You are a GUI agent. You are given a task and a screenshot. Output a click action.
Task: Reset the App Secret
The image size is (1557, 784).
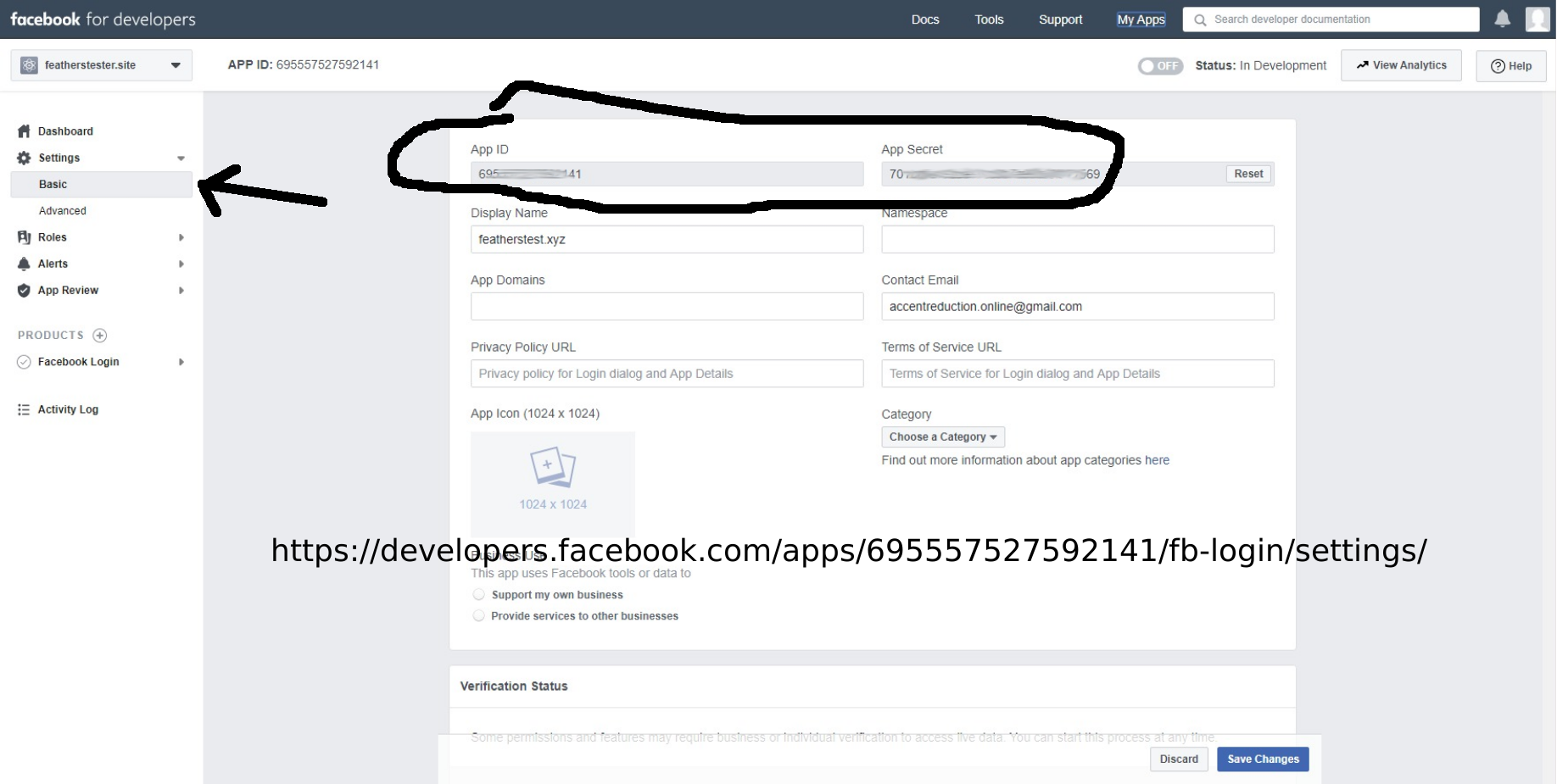point(1248,174)
